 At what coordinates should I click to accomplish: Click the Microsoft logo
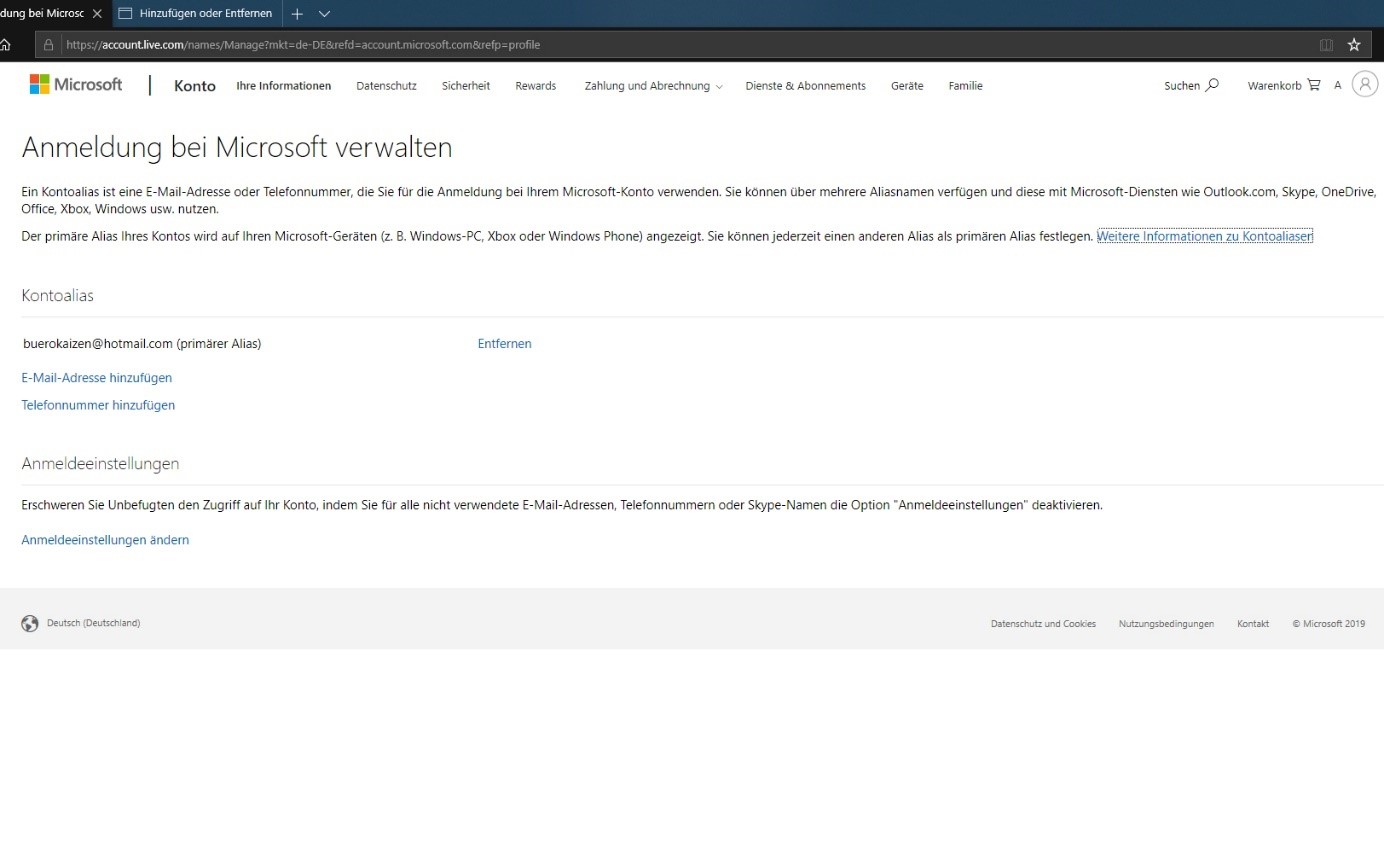pyautogui.click(x=76, y=85)
